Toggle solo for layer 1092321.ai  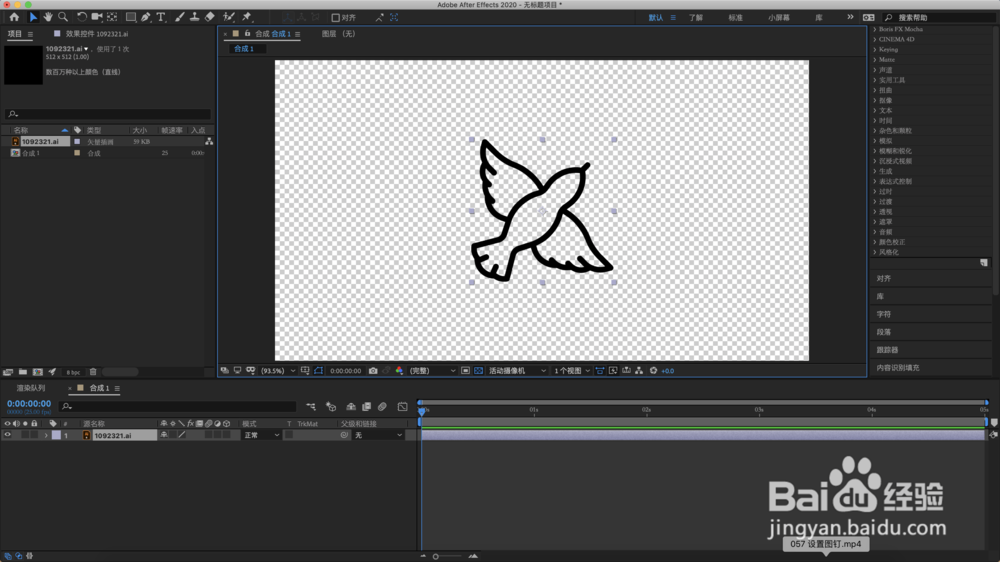[25, 435]
